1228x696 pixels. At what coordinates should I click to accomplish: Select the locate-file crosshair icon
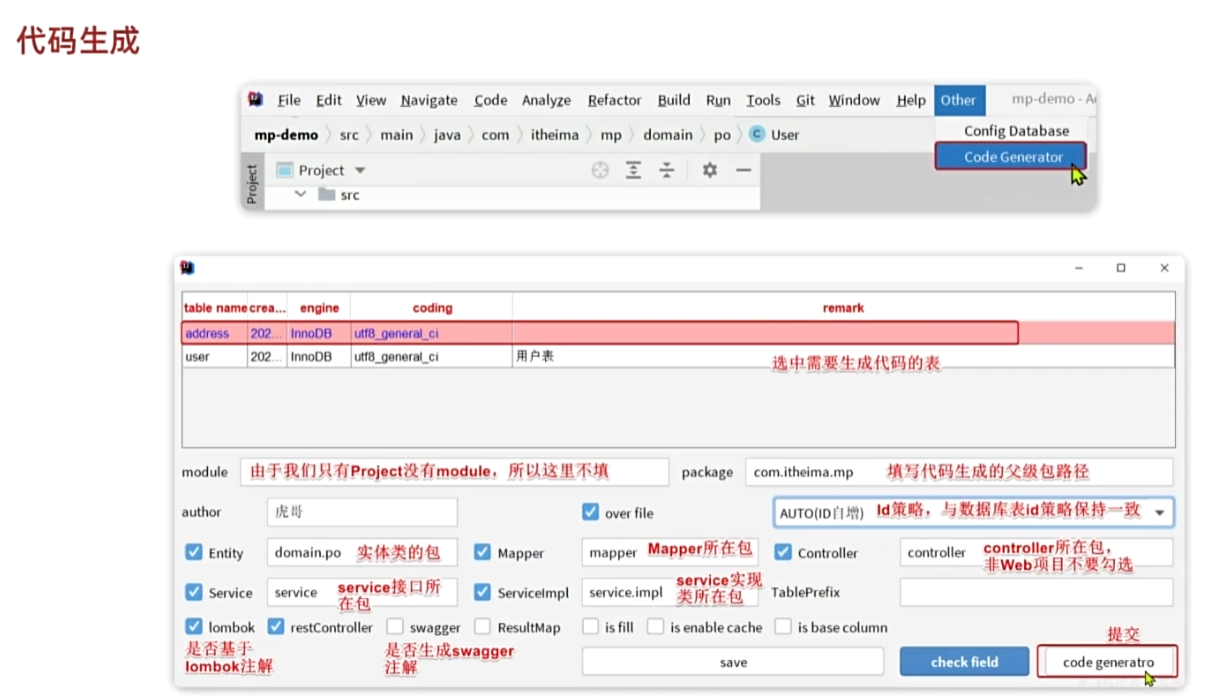point(600,170)
